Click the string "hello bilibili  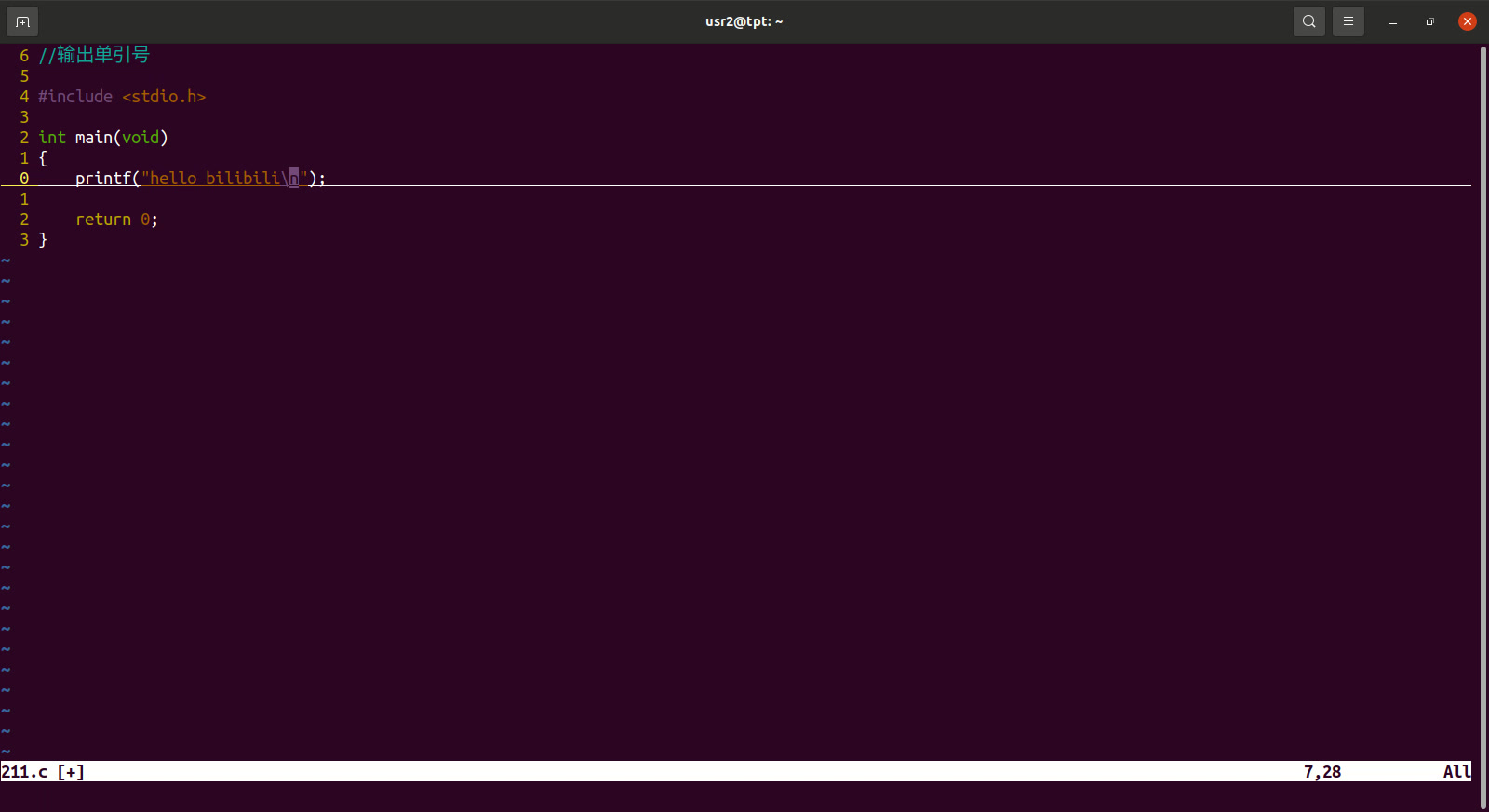(210, 178)
